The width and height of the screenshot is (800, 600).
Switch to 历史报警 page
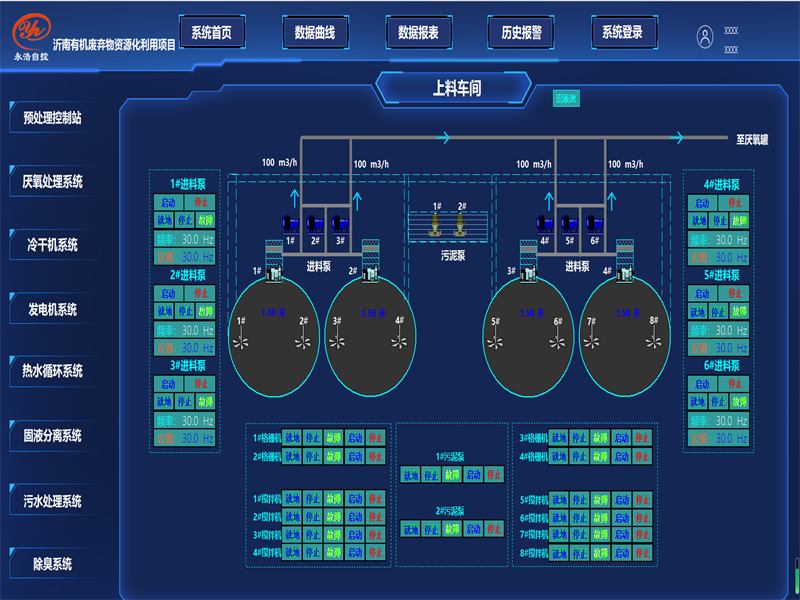point(521,32)
